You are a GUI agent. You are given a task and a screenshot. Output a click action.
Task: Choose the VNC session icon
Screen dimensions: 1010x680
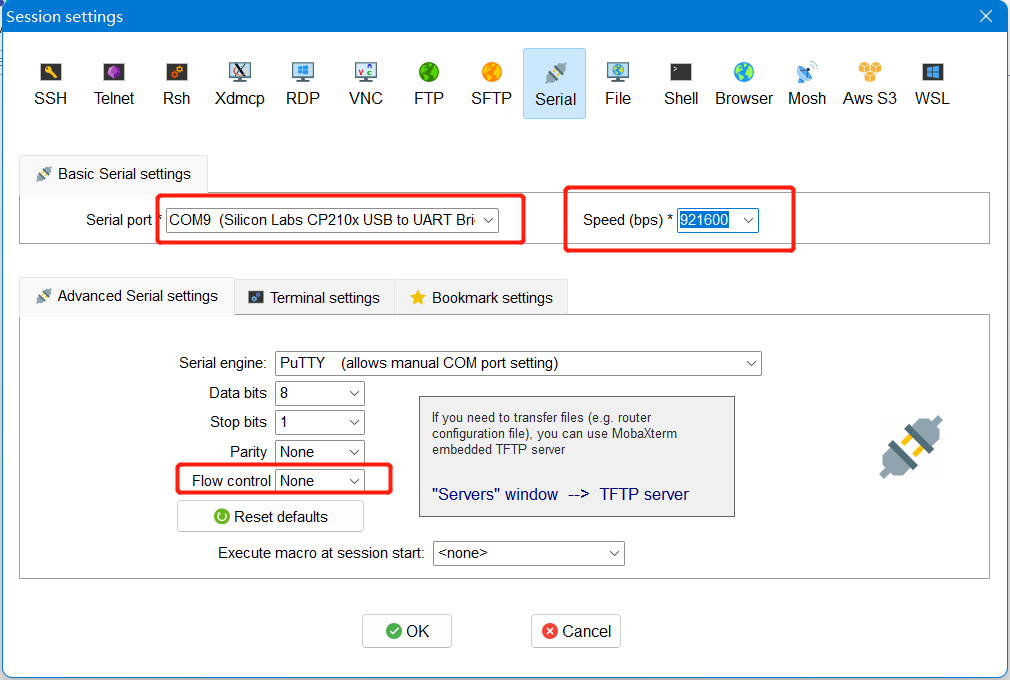tap(366, 84)
